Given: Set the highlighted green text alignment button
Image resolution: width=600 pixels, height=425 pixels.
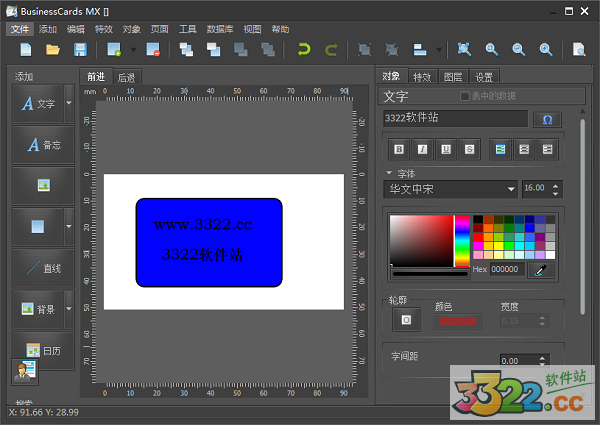Looking at the screenshot, I should [500, 149].
